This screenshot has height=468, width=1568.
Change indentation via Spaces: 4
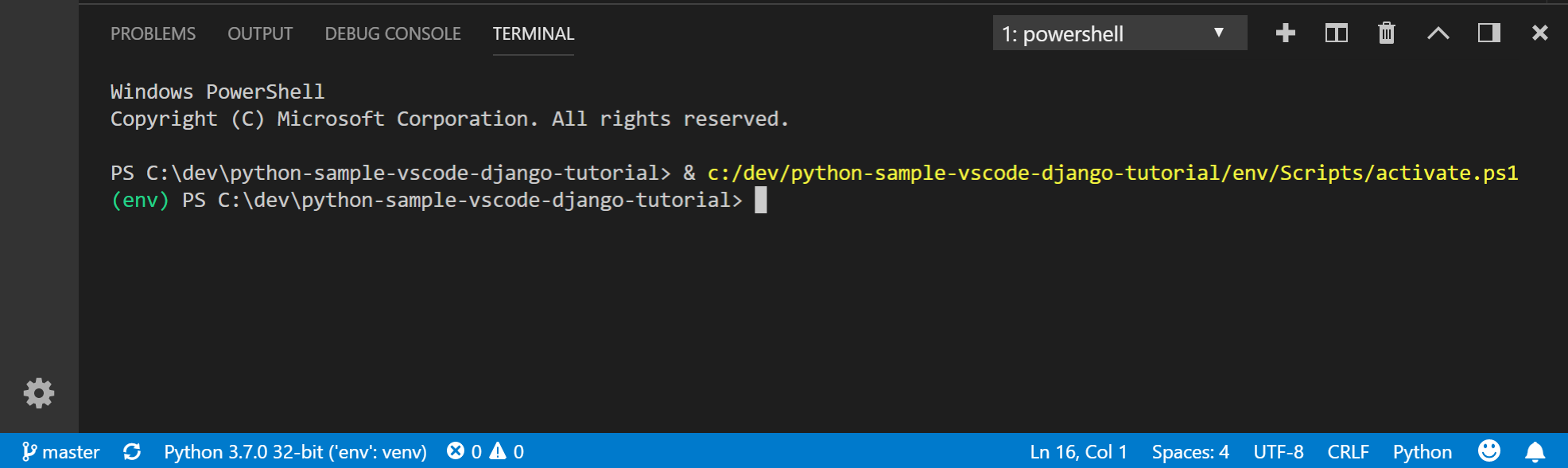(x=1190, y=452)
